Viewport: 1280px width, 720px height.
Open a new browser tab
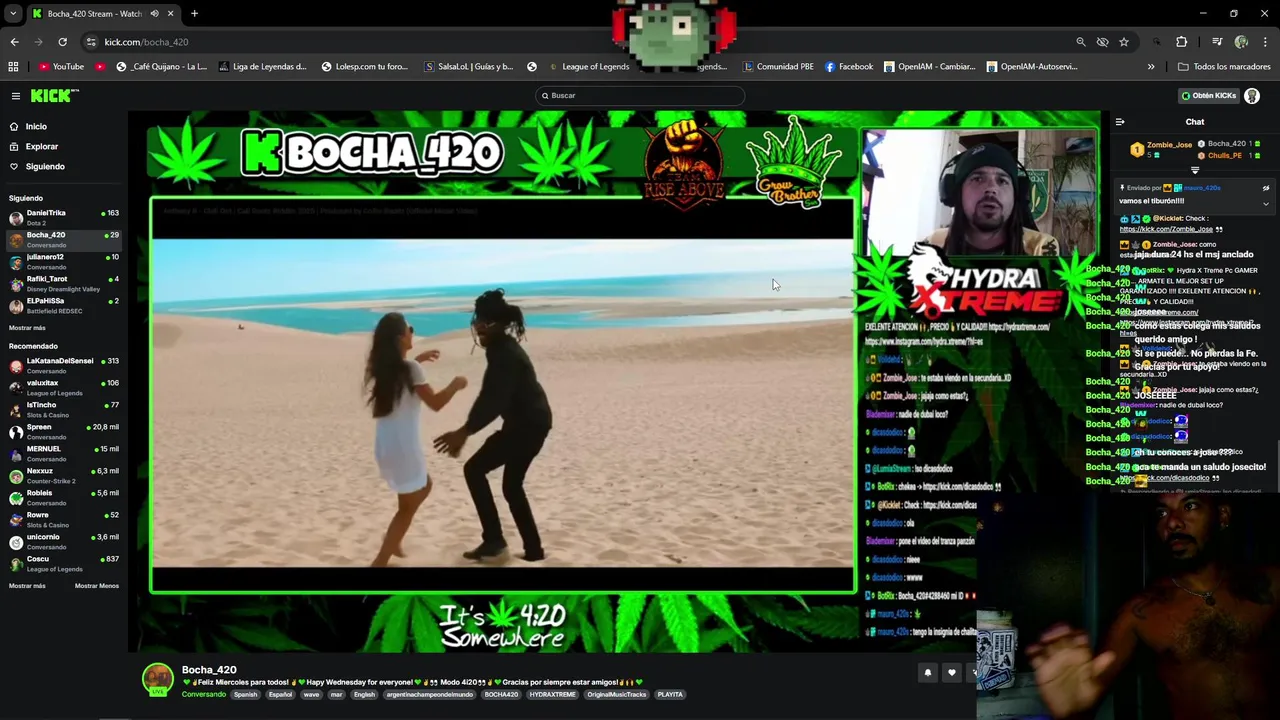[x=194, y=14]
